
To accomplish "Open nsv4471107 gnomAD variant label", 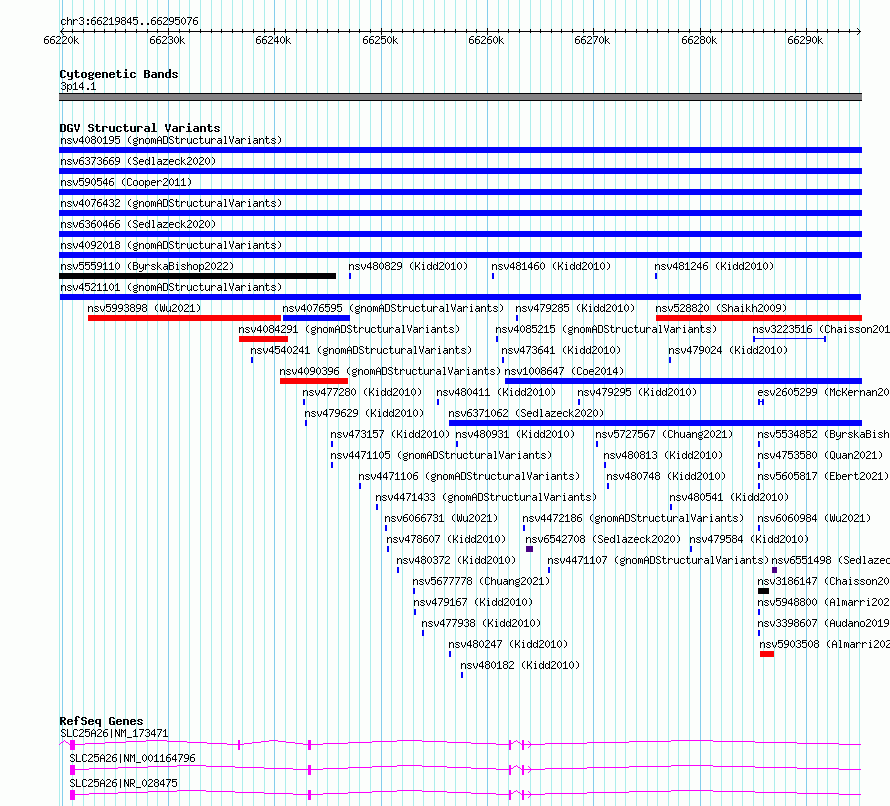I will pos(658,560).
